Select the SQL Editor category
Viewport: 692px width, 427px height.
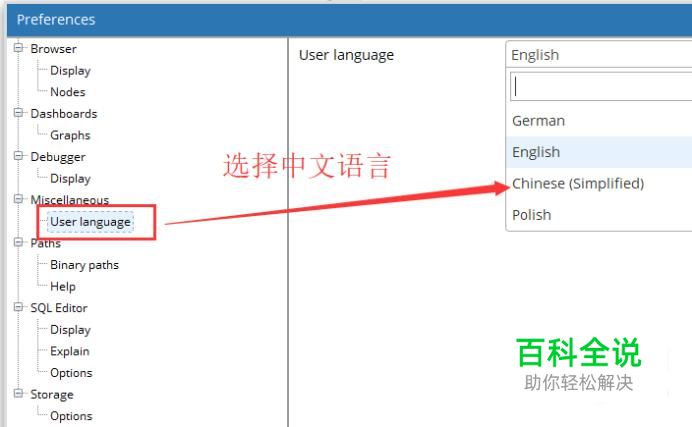[59, 308]
